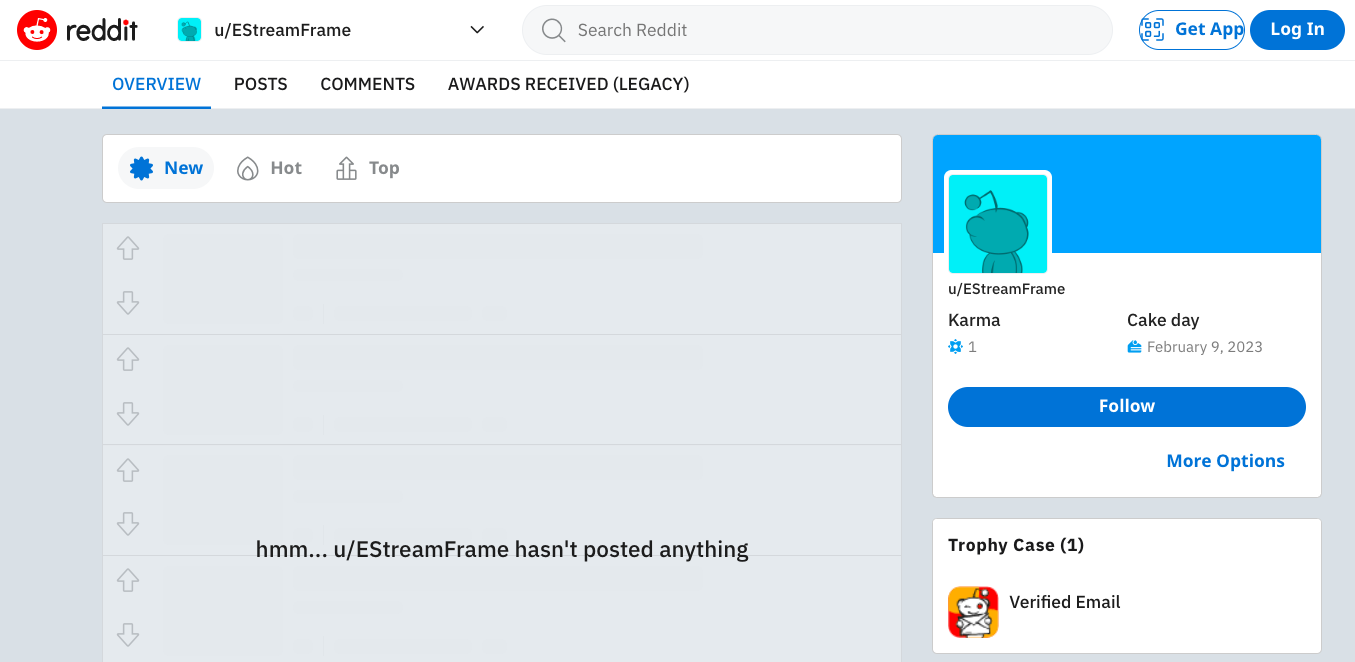Click the Verified Email trophy icon

pos(973,612)
